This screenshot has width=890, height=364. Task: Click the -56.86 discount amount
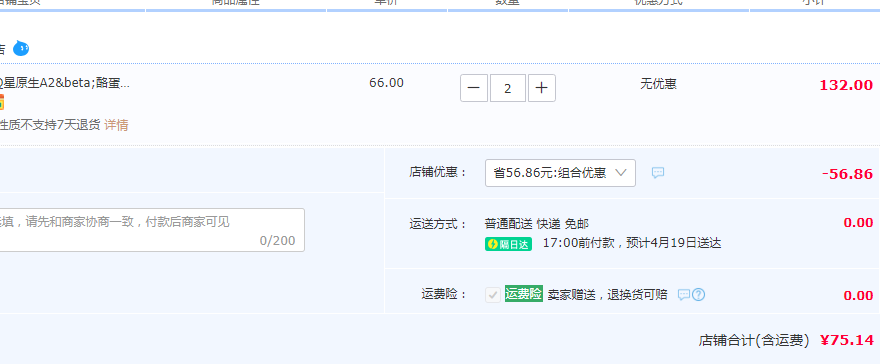tap(847, 174)
